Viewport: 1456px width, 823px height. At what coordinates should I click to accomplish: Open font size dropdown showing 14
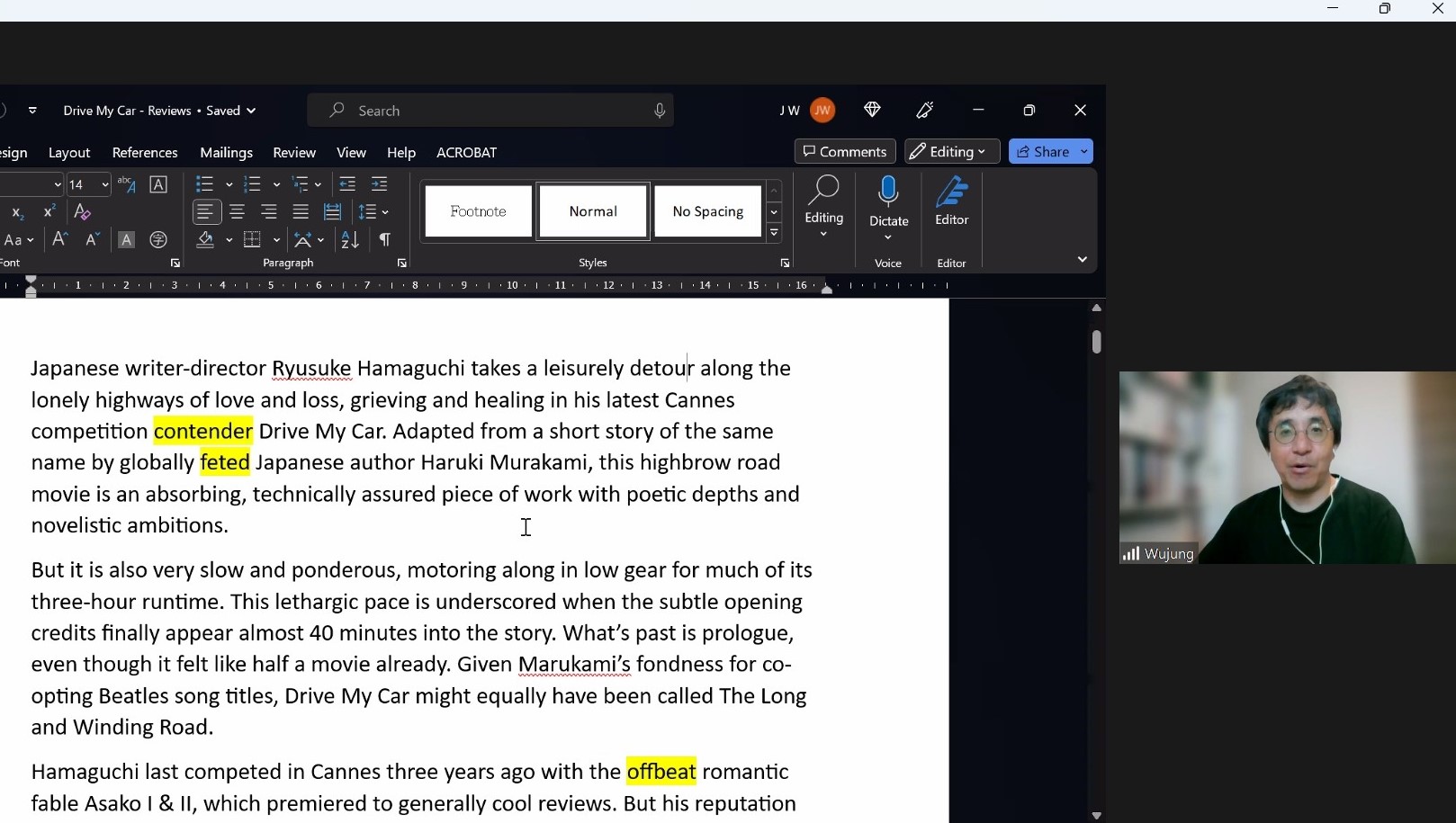click(x=105, y=184)
